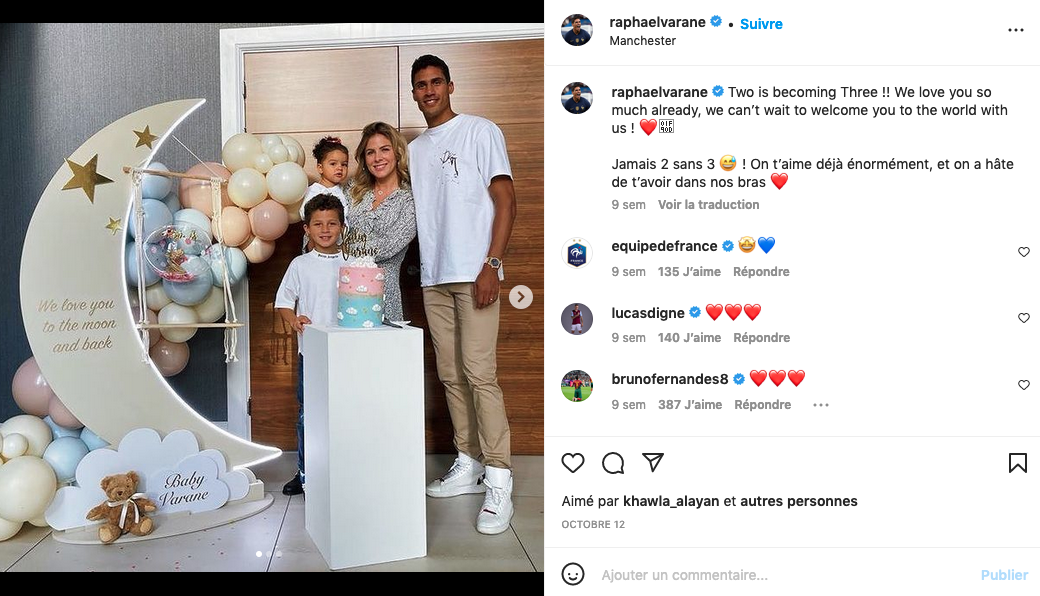
Task: Share post via paper plane icon
Action: click(653, 462)
